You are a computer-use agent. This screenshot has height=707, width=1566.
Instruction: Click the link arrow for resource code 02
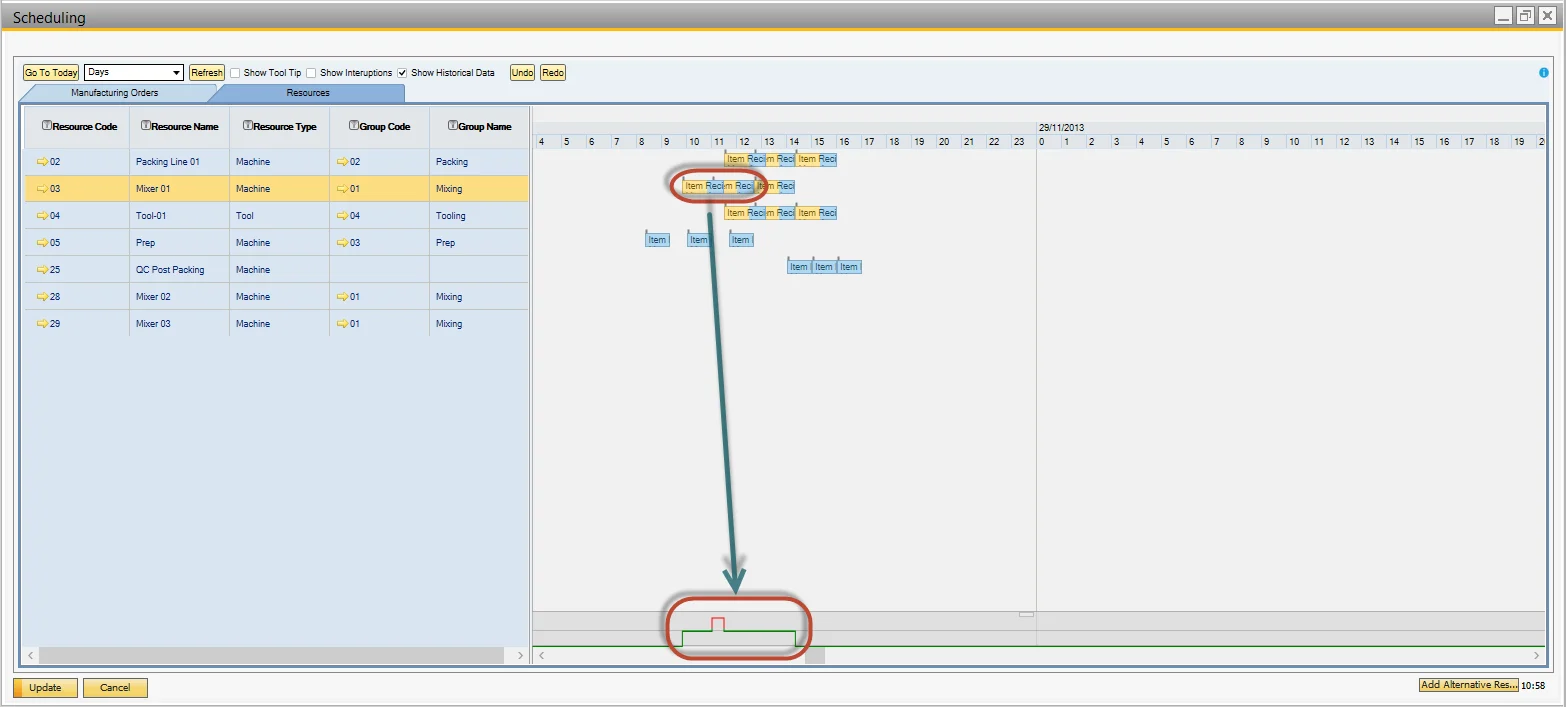[x=42, y=162]
